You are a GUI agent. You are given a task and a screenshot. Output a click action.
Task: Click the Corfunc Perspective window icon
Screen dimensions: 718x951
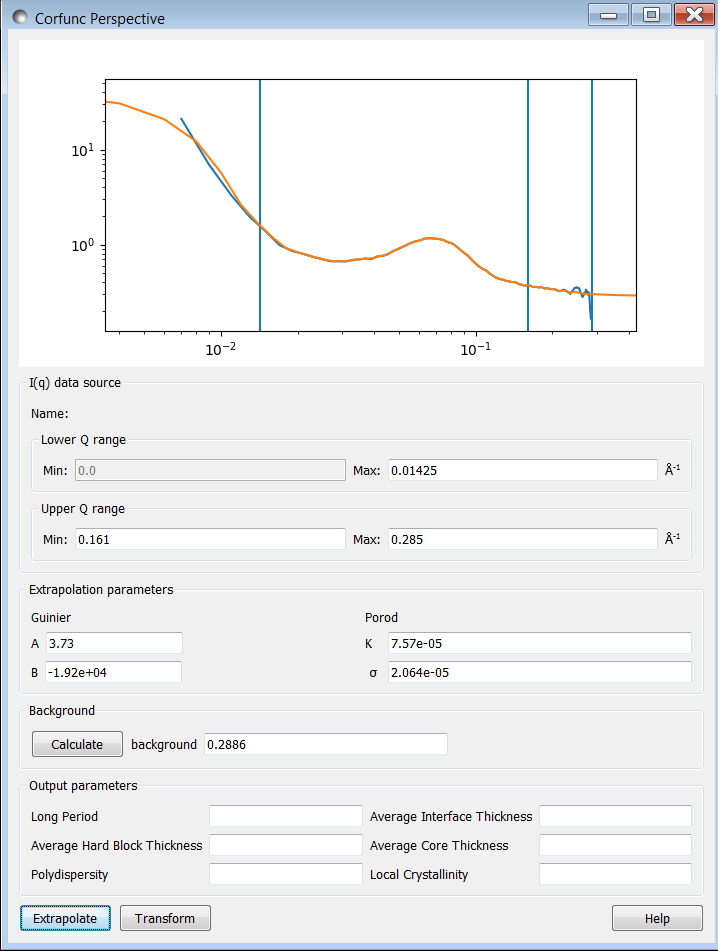click(x=20, y=15)
